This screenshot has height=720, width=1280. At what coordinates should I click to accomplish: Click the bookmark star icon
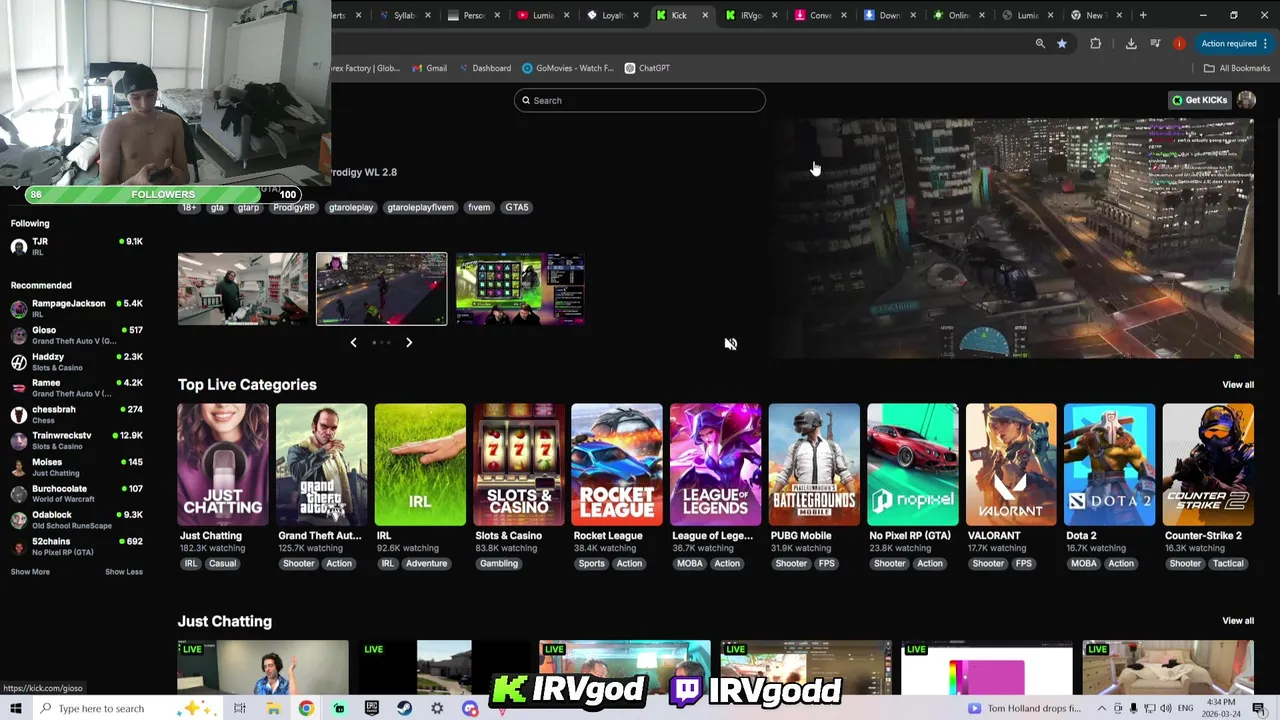coord(1062,43)
